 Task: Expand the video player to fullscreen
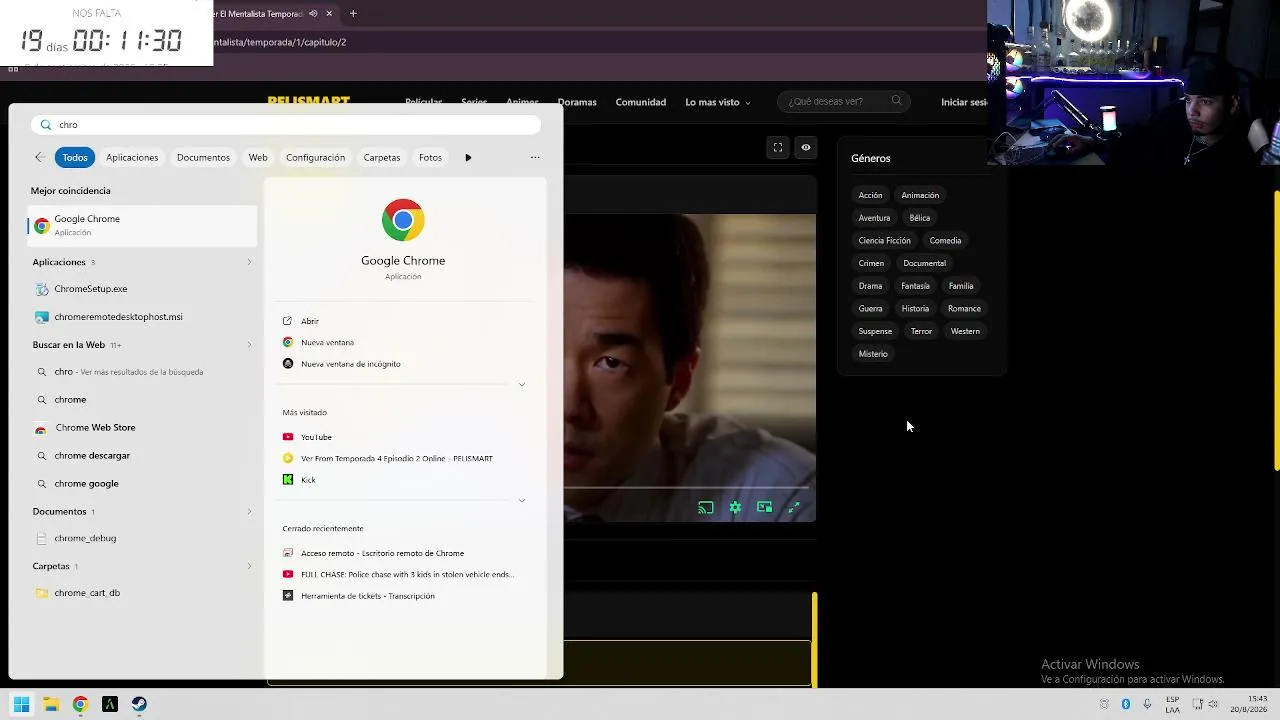tap(794, 507)
